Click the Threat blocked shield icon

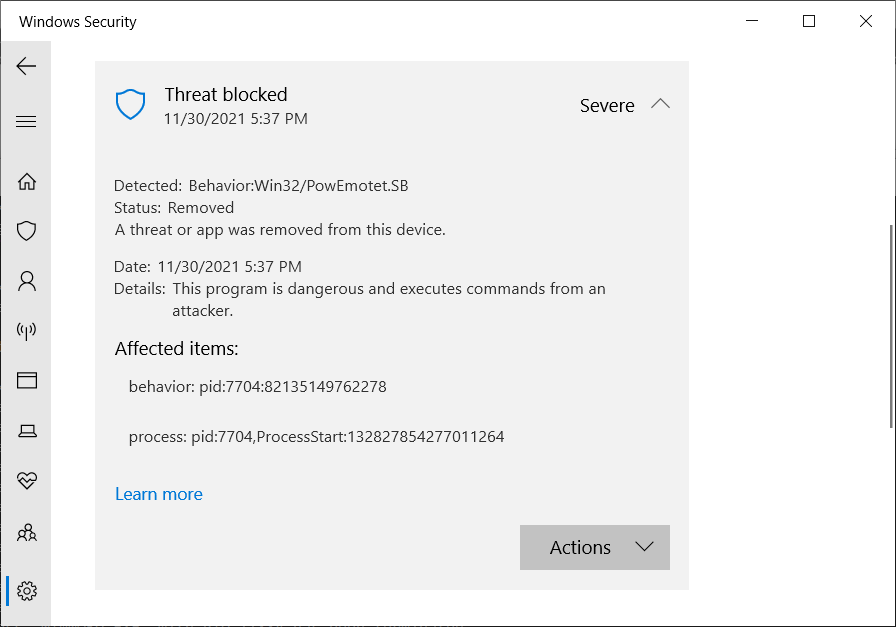pyautogui.click(x=131, y=104)
